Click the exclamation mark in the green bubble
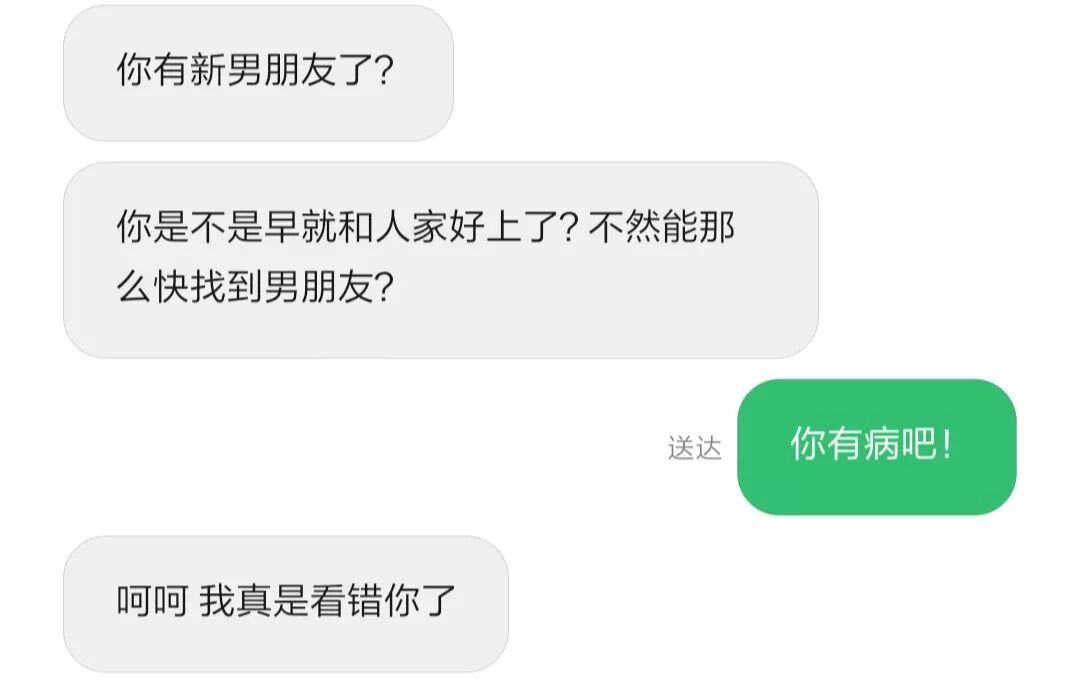This screenshot has height=684, width=1080. point(947,443)
